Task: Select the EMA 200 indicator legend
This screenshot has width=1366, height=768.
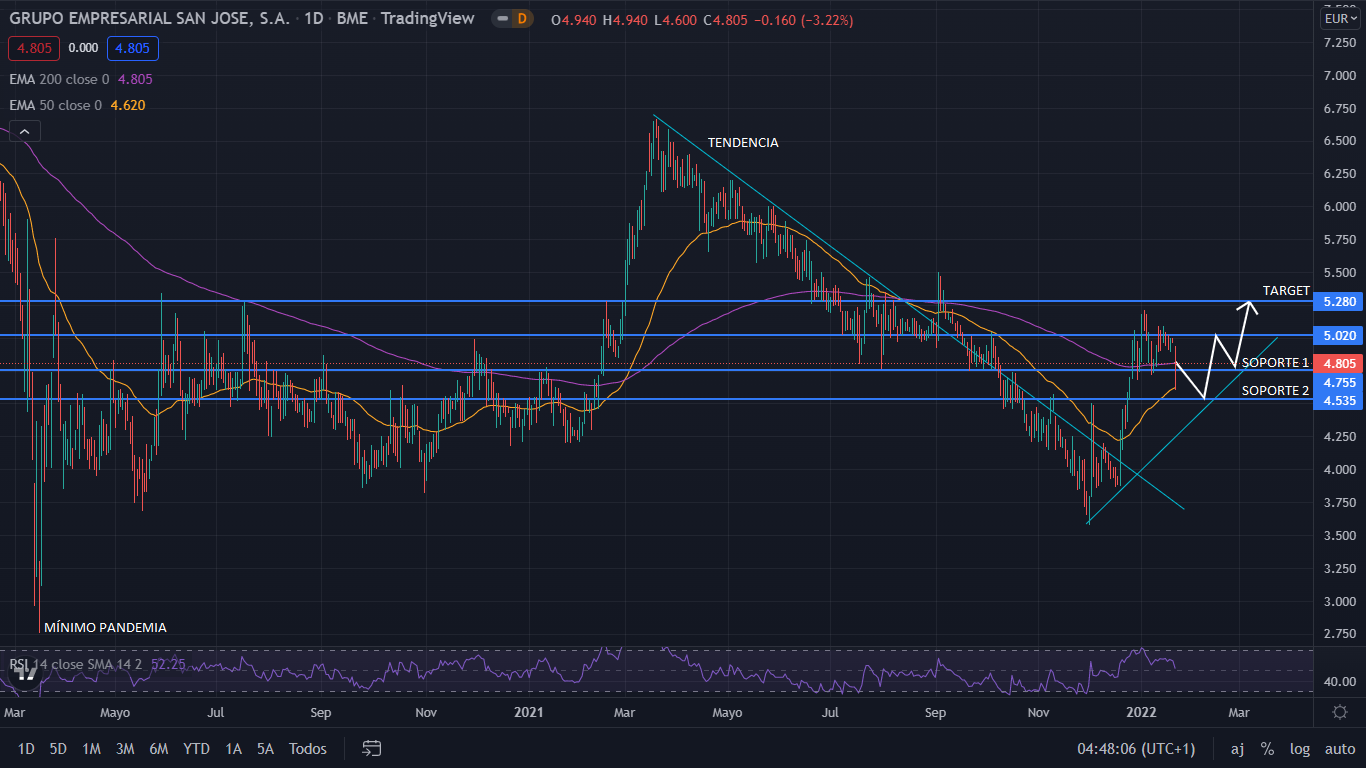Action: click(x=60, y=79)
